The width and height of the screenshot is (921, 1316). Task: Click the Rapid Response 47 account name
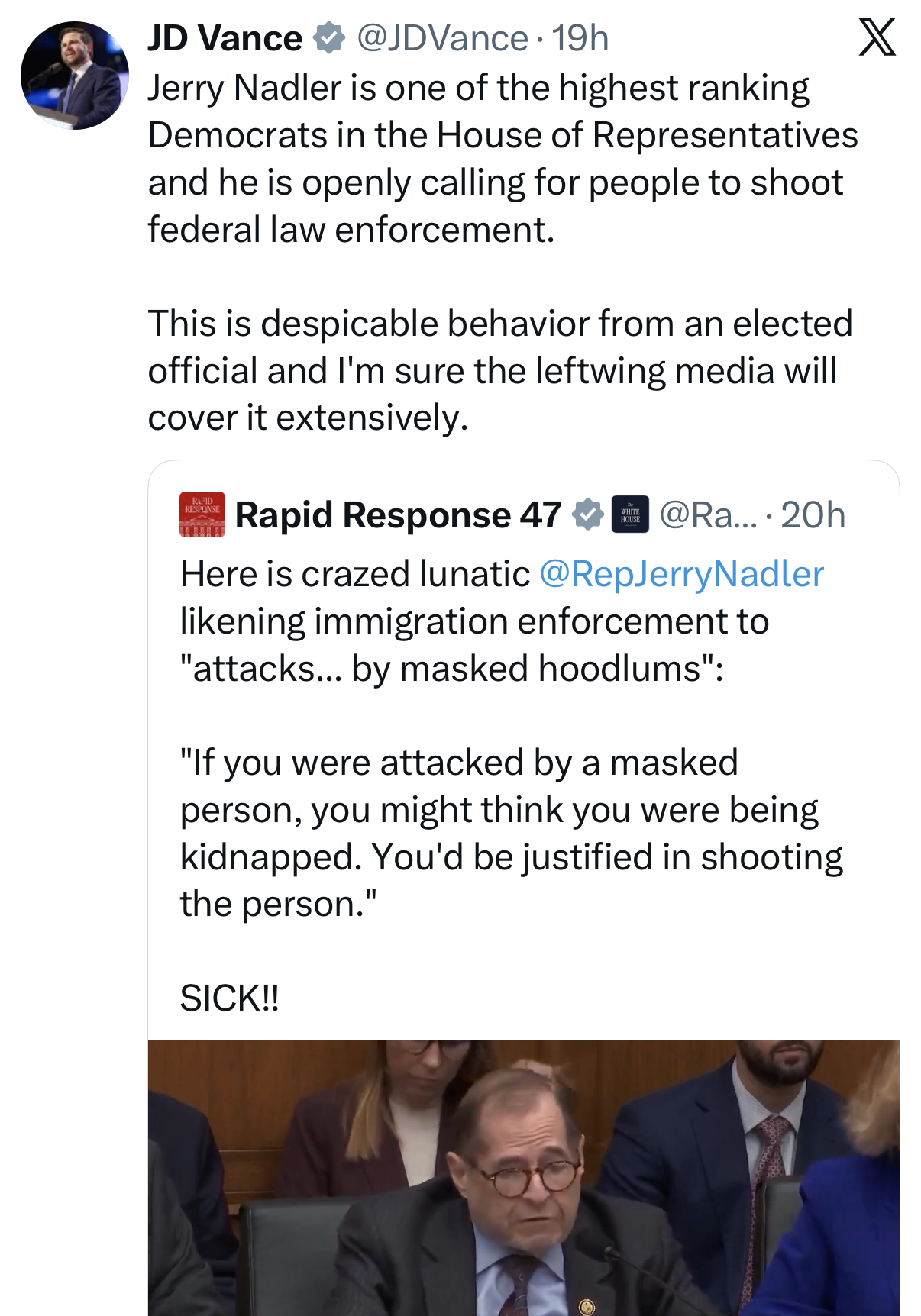(398, 515)
